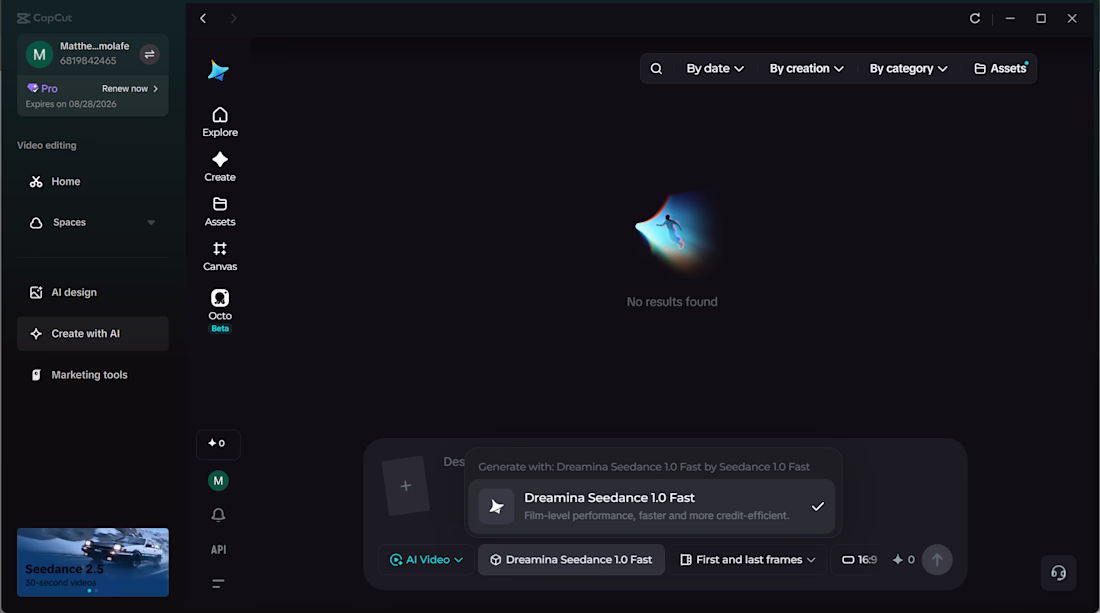The height and width of the screenshot is (613, 1100).
Task: Open the Canvas tool
Action: click(x=220, y=257)
